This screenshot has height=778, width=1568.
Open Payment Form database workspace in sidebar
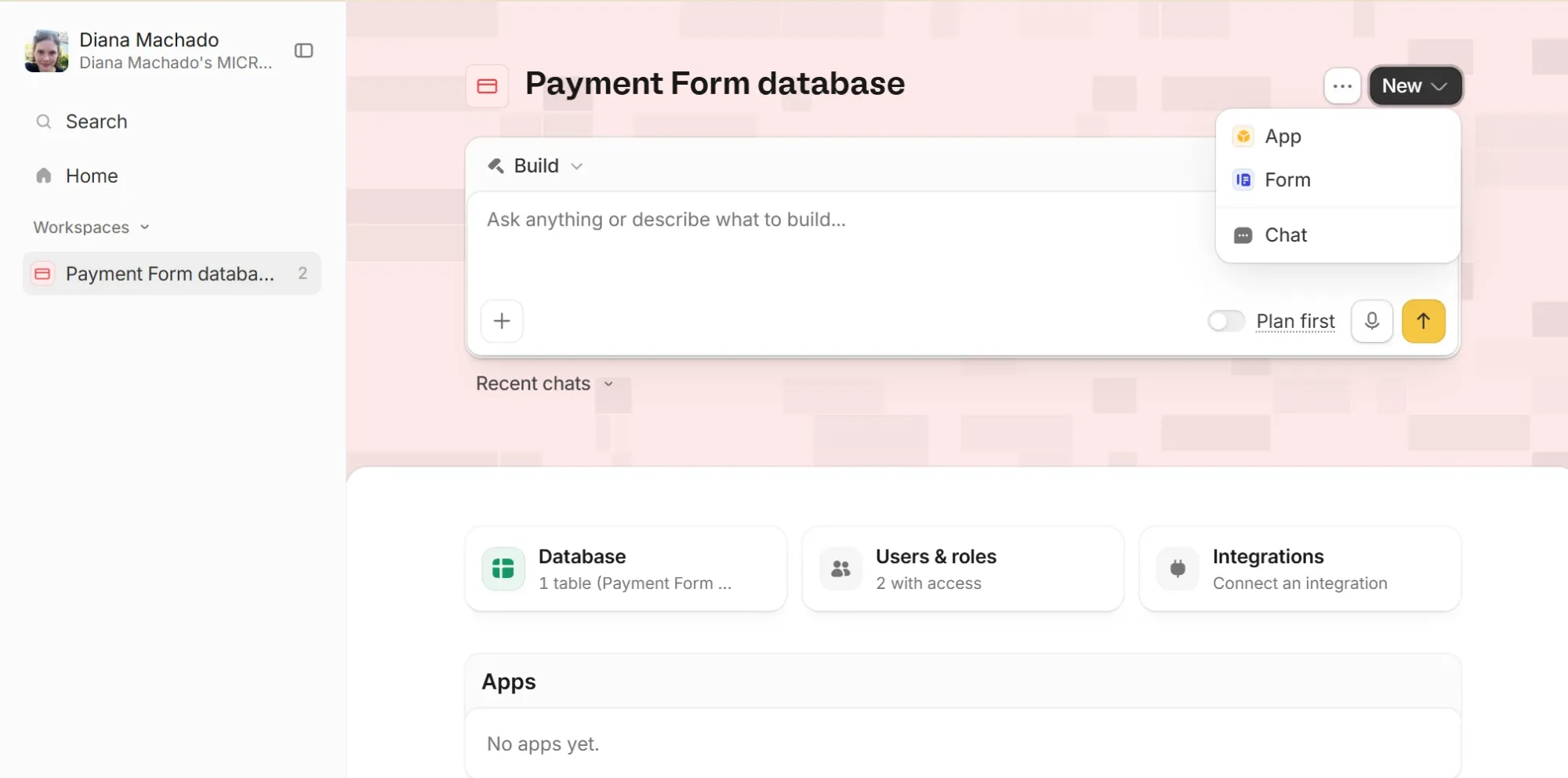(x=172, y=274)
